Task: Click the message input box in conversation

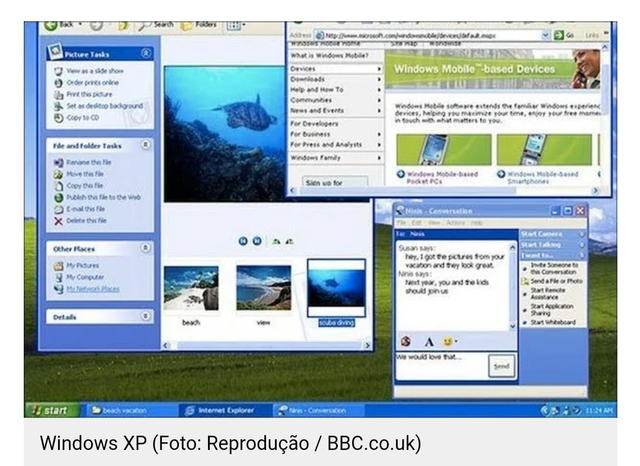Action: click(441, 366)
